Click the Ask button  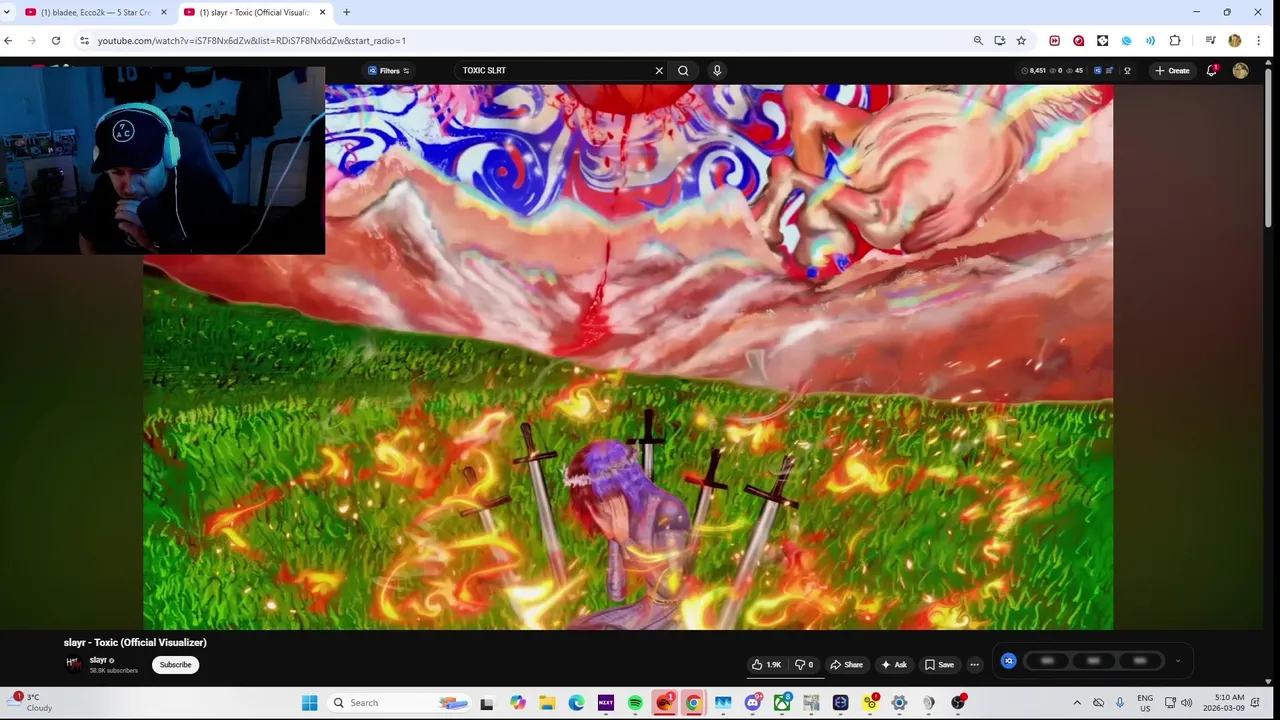click(x=894, y=665)
